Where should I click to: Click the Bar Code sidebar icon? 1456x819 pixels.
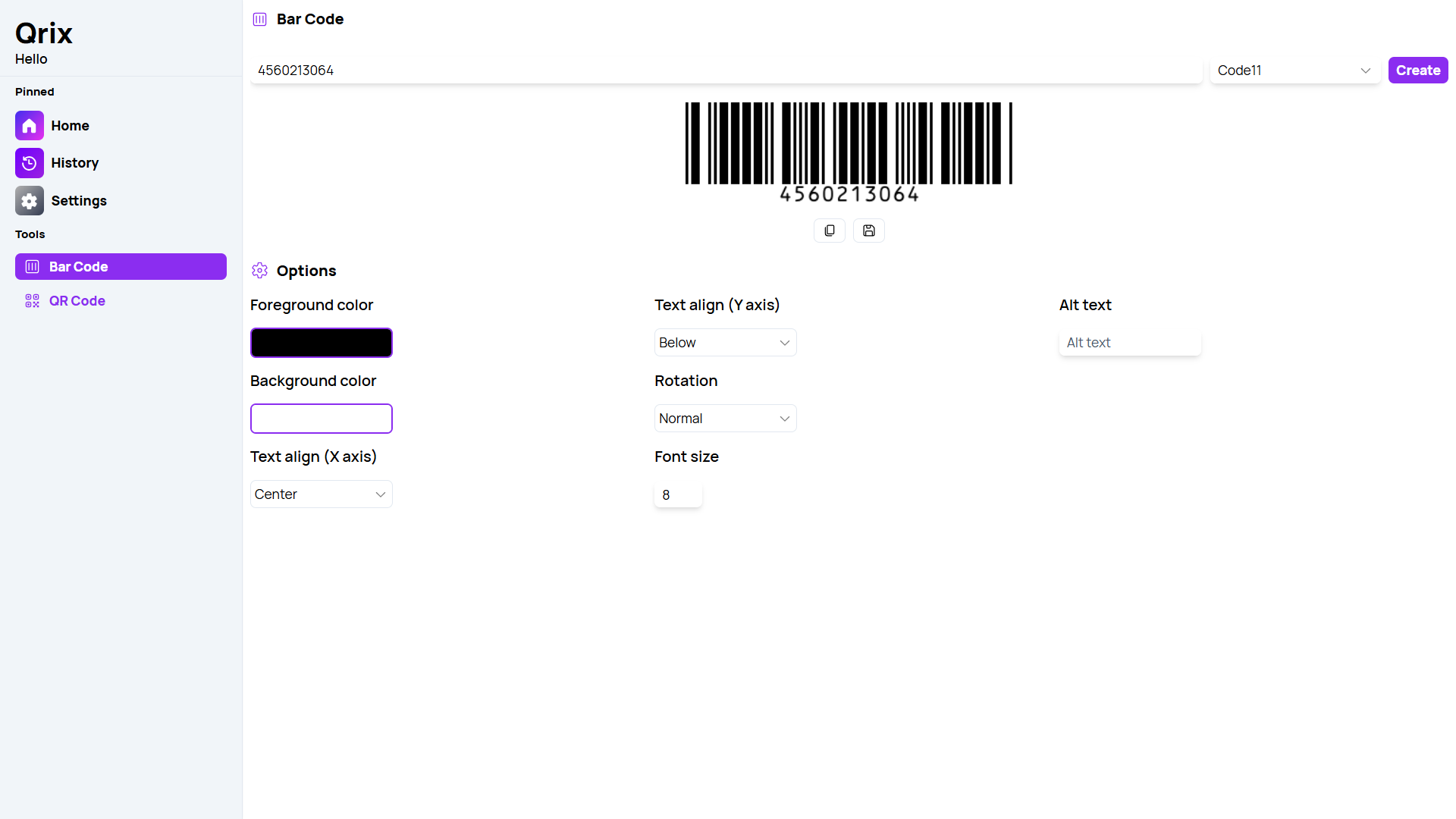(33, 266)
